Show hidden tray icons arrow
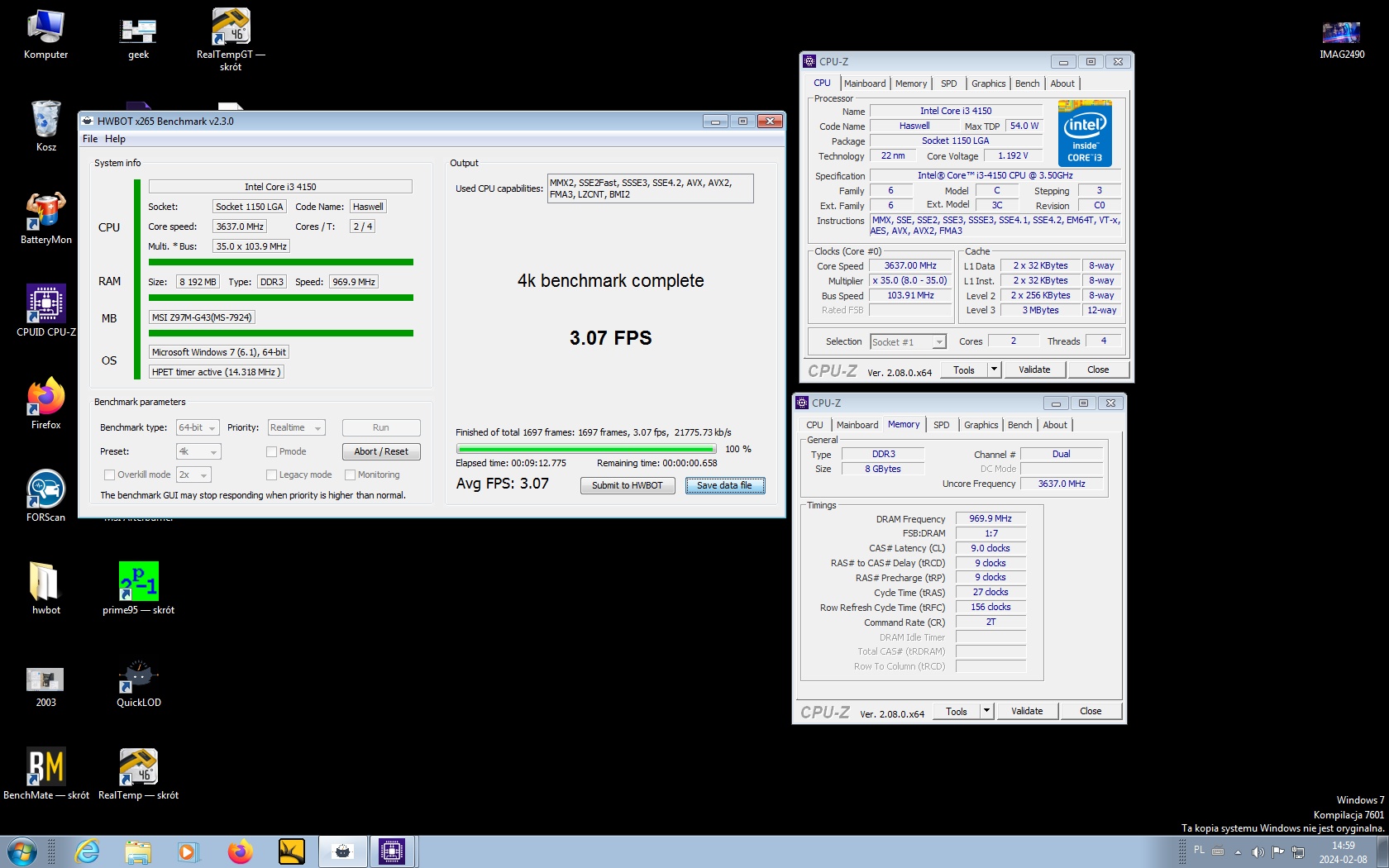 click(1238, 851)
